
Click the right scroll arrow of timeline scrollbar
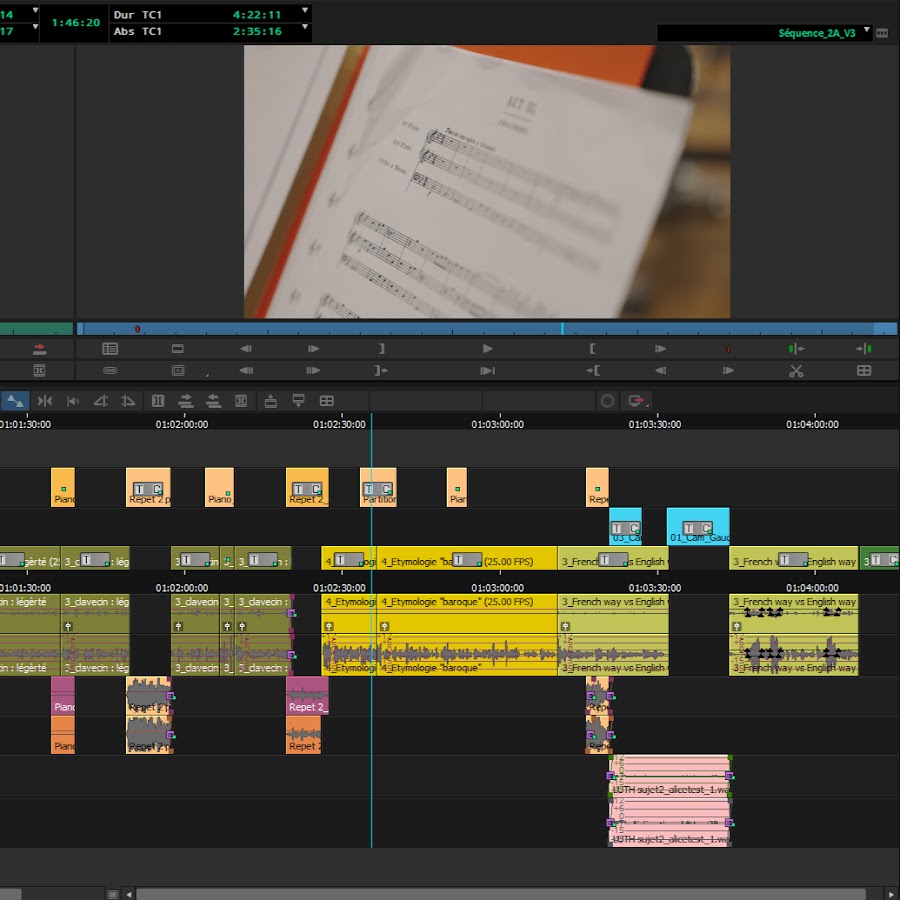[892, 894]
